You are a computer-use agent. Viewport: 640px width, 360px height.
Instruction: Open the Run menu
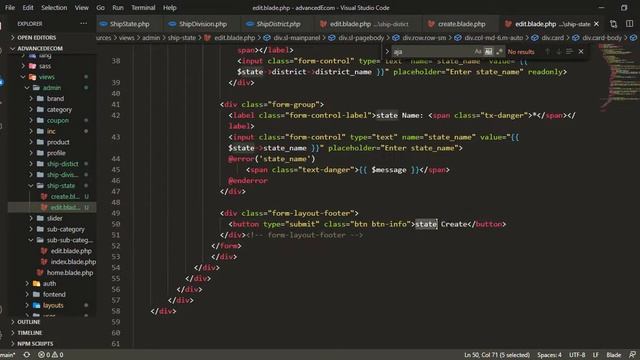pos(118,8)
